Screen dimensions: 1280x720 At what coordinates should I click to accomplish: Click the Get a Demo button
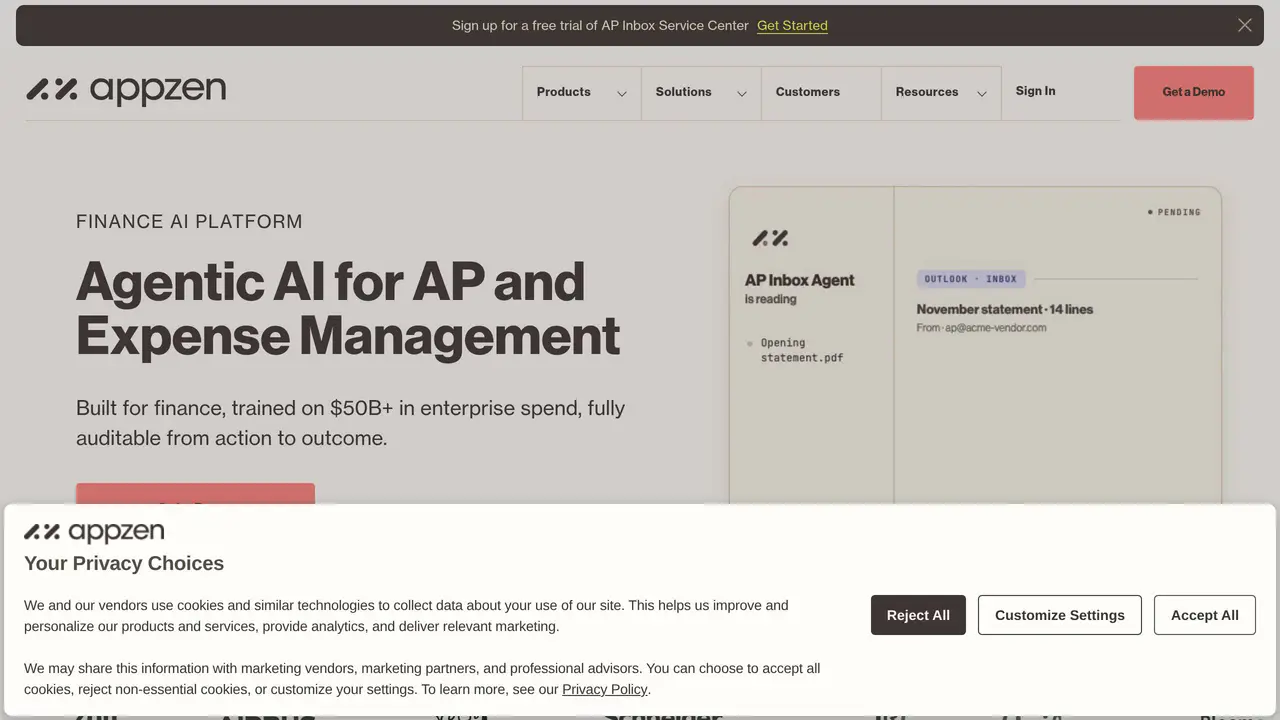[x=1193, y=92]
